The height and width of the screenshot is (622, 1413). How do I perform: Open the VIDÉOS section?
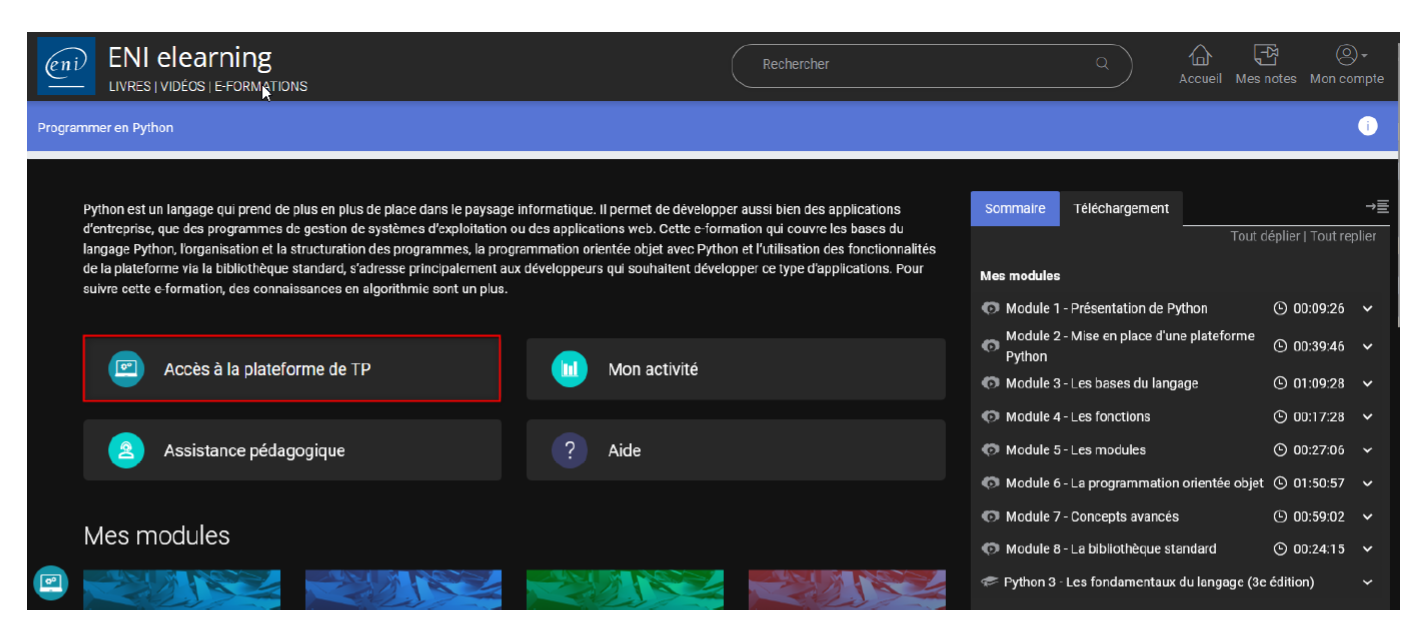[x=182, y=86]
